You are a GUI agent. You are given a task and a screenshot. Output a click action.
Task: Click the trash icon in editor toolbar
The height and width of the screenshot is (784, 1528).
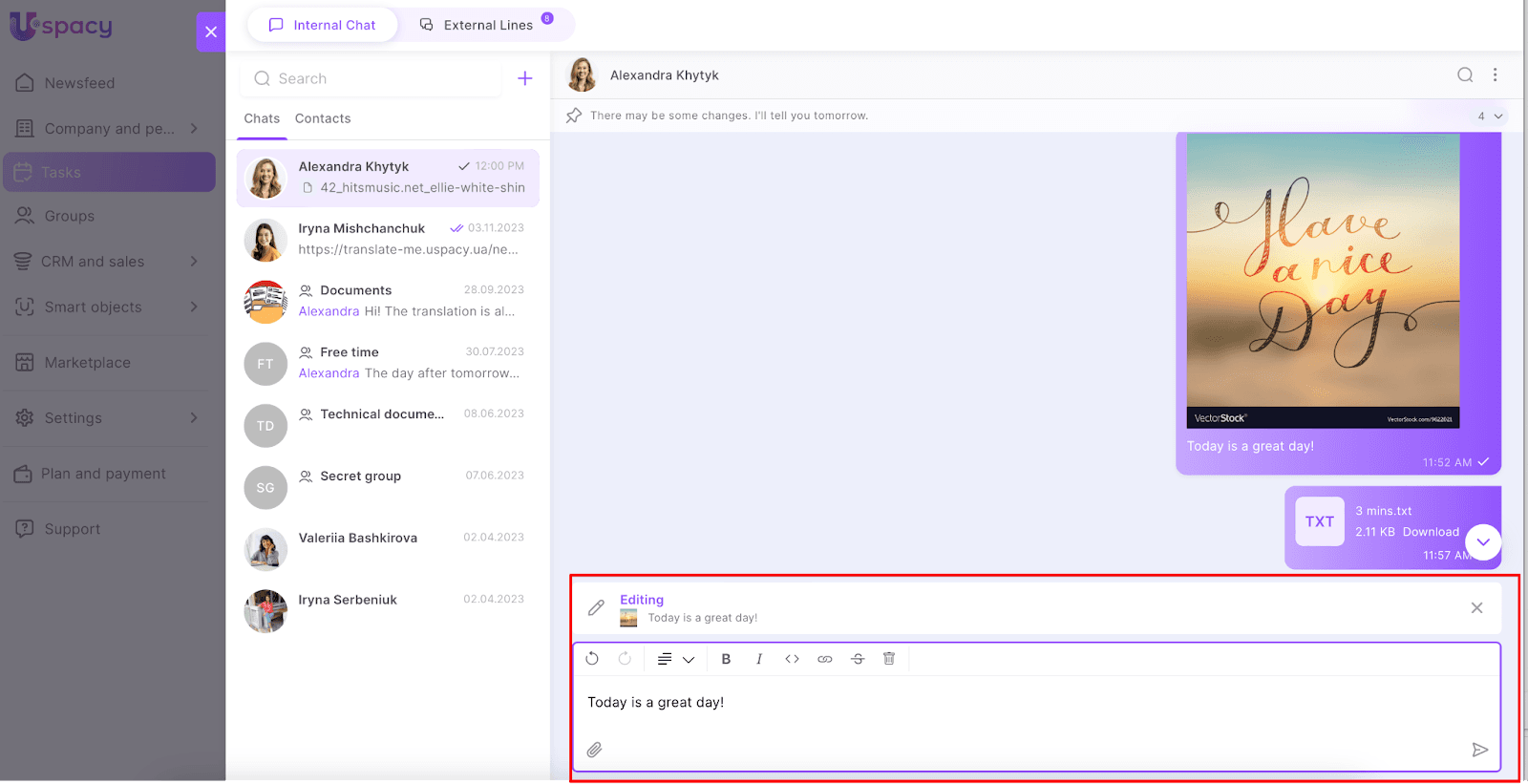[x=889, y=659]
